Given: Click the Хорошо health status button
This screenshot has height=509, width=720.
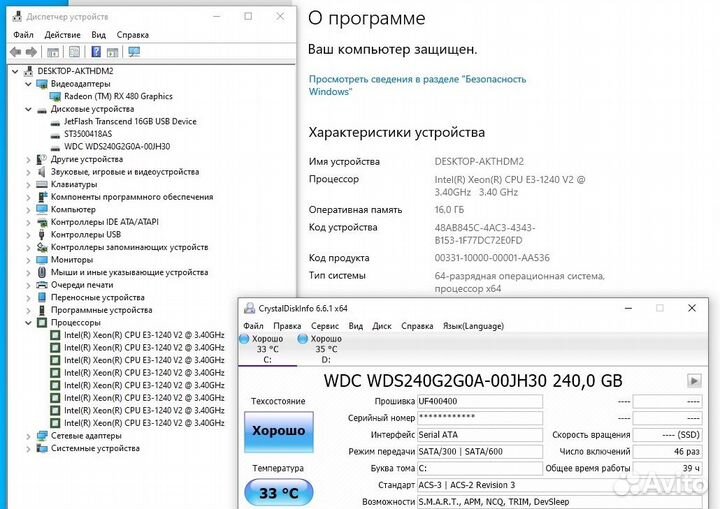Looking at the screenshot, I should pyautogui.click(x=279, y=431).
